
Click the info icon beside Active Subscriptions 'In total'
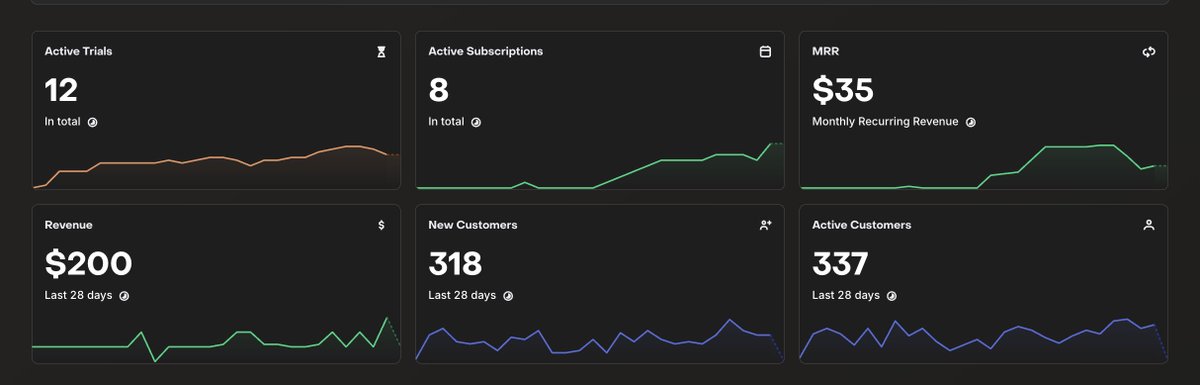click(476, 122)
